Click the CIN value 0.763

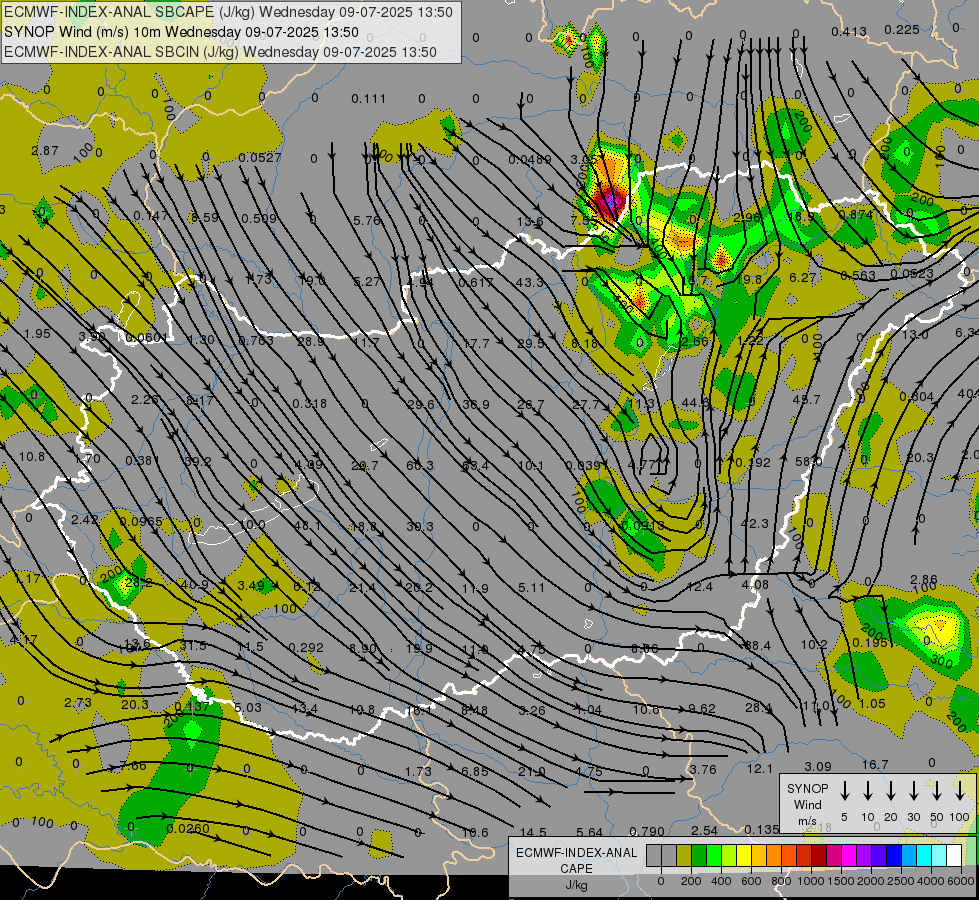256,340
